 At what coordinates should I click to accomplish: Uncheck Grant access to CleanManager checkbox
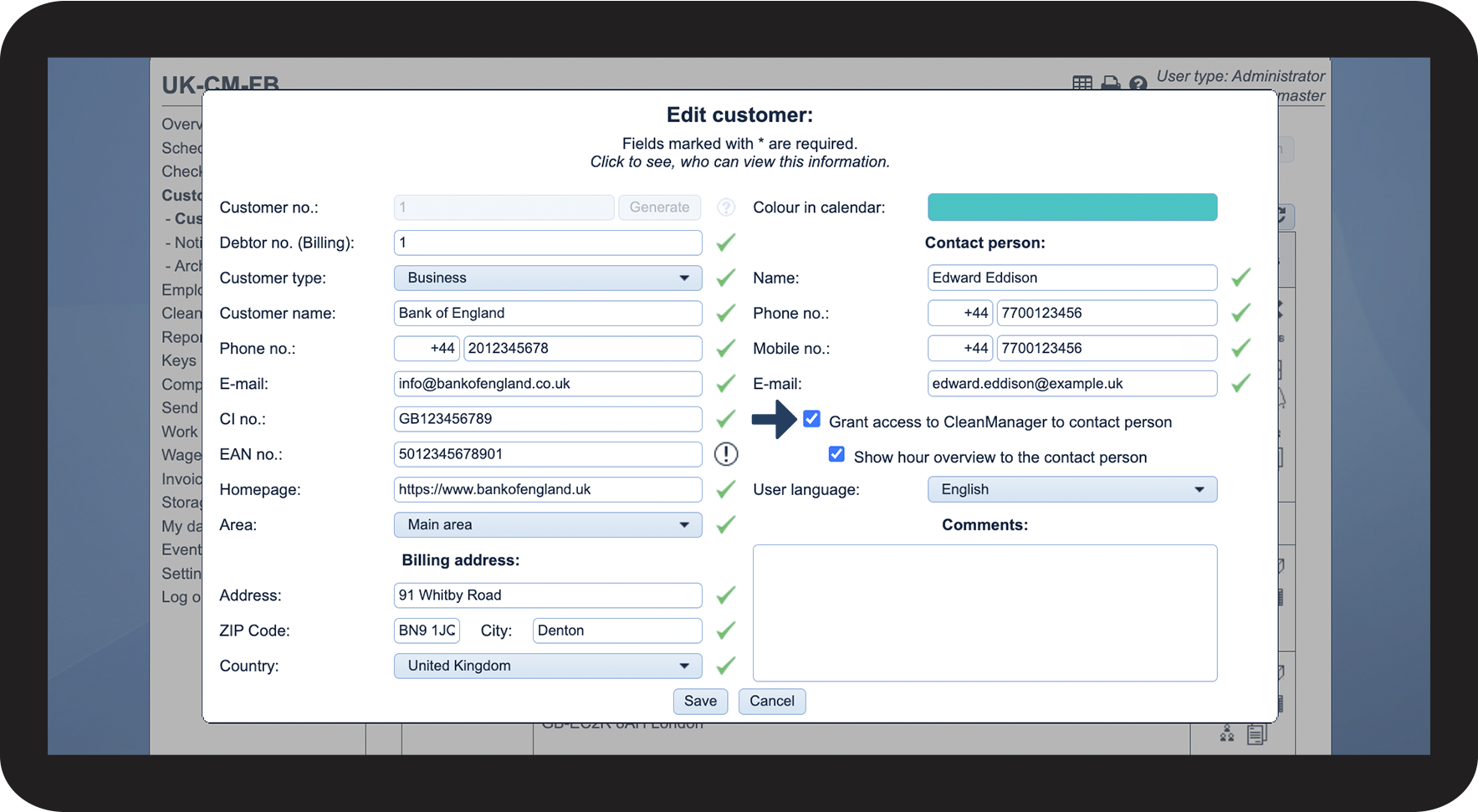(811, 419)
